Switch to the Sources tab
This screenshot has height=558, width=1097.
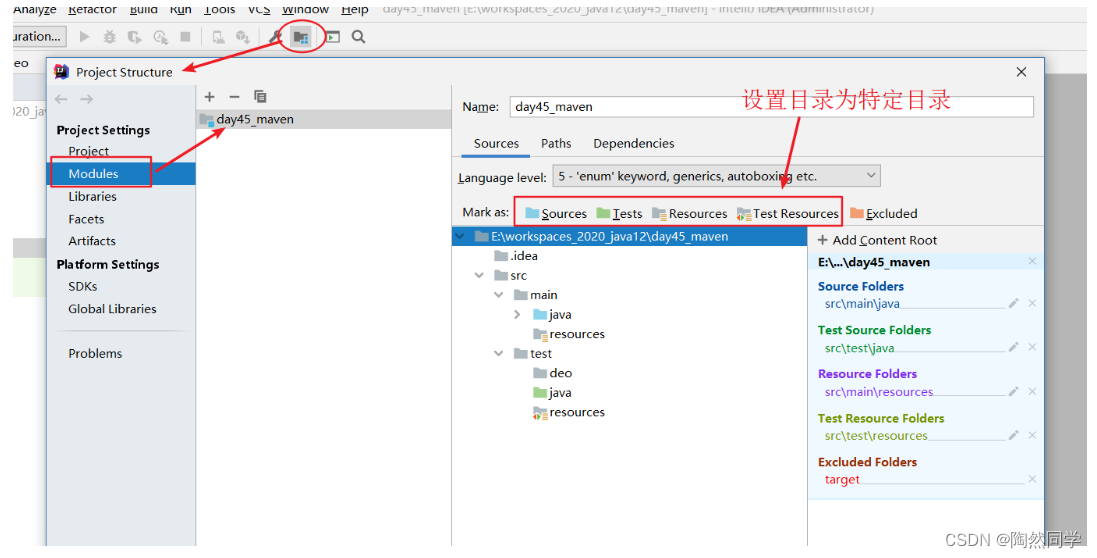496,143
